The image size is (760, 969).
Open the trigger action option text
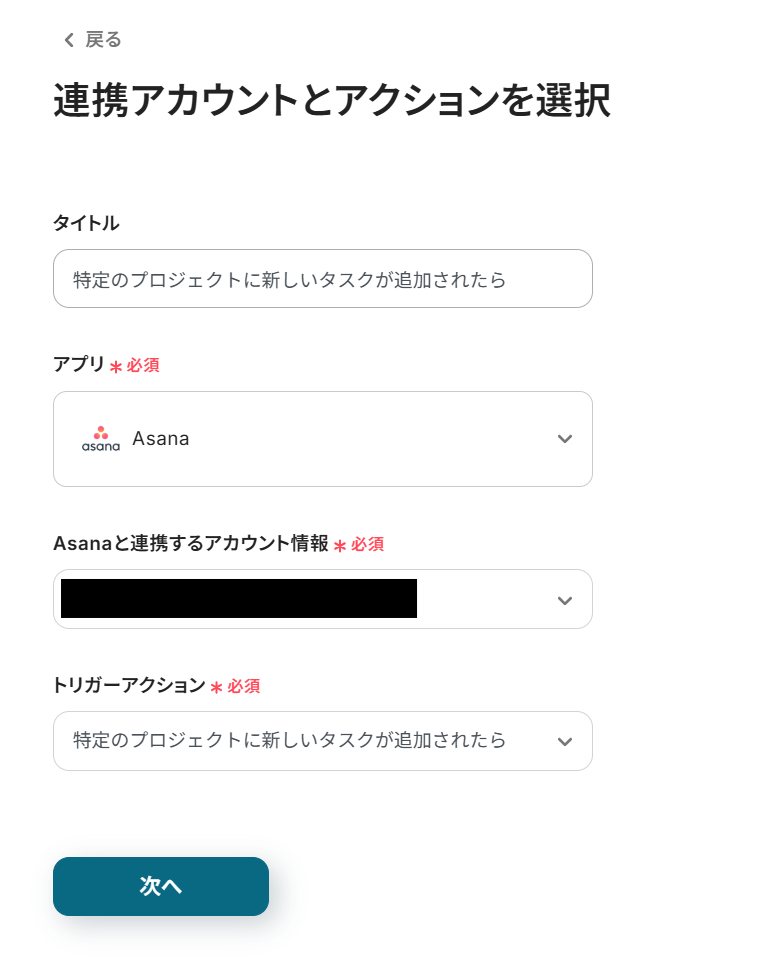point(289,741)
